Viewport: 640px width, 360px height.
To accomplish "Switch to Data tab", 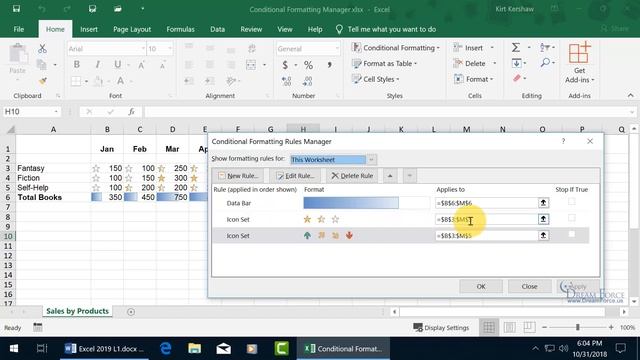I will [217, 29].
